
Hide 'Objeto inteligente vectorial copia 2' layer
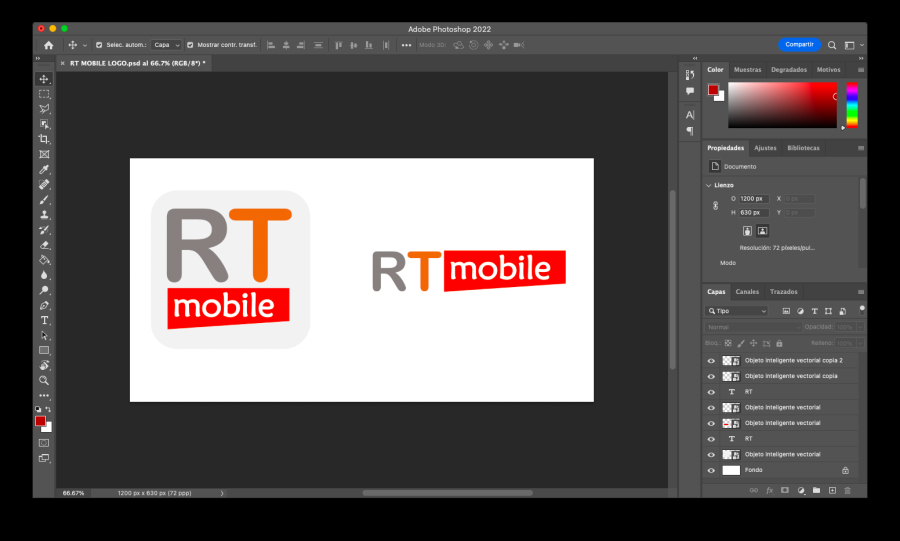(x=711, y=360)
